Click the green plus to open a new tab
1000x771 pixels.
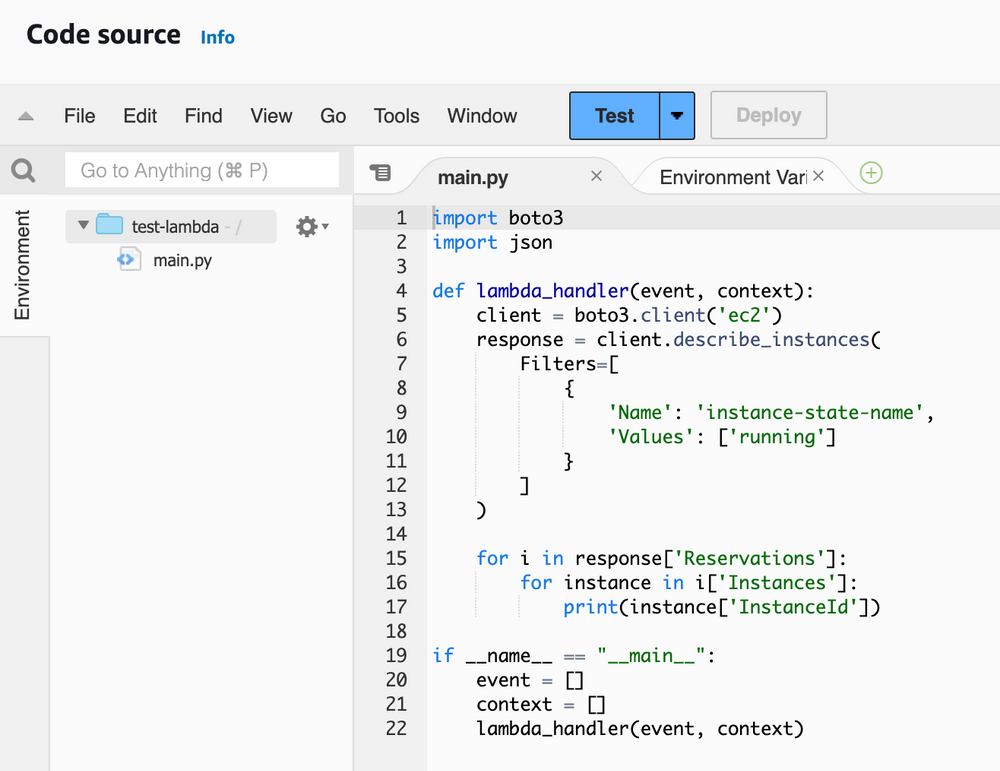pyautogui.click(x=870, y=173)
